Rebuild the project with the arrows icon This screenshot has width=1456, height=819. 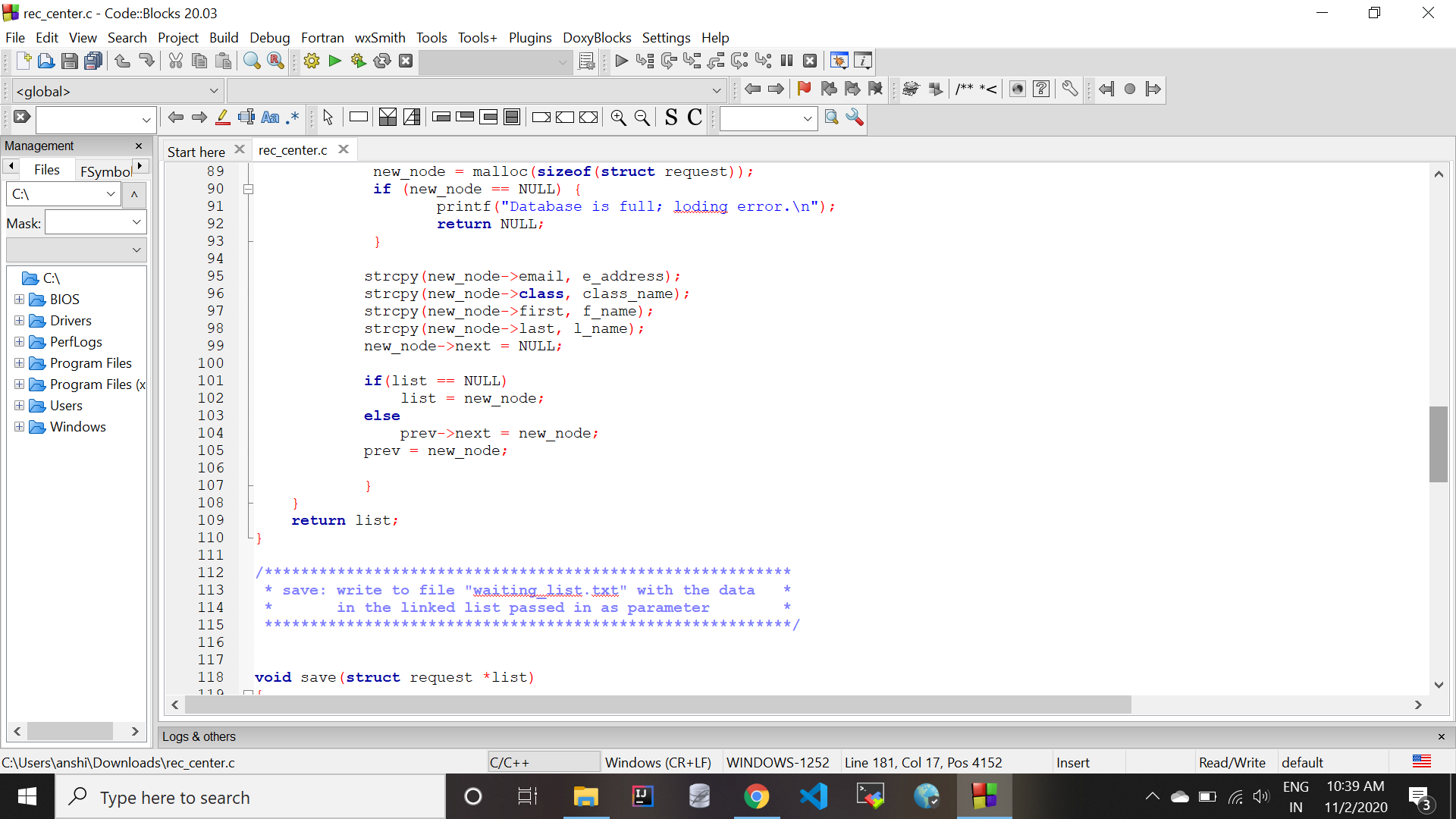click(x=382, y=61)
